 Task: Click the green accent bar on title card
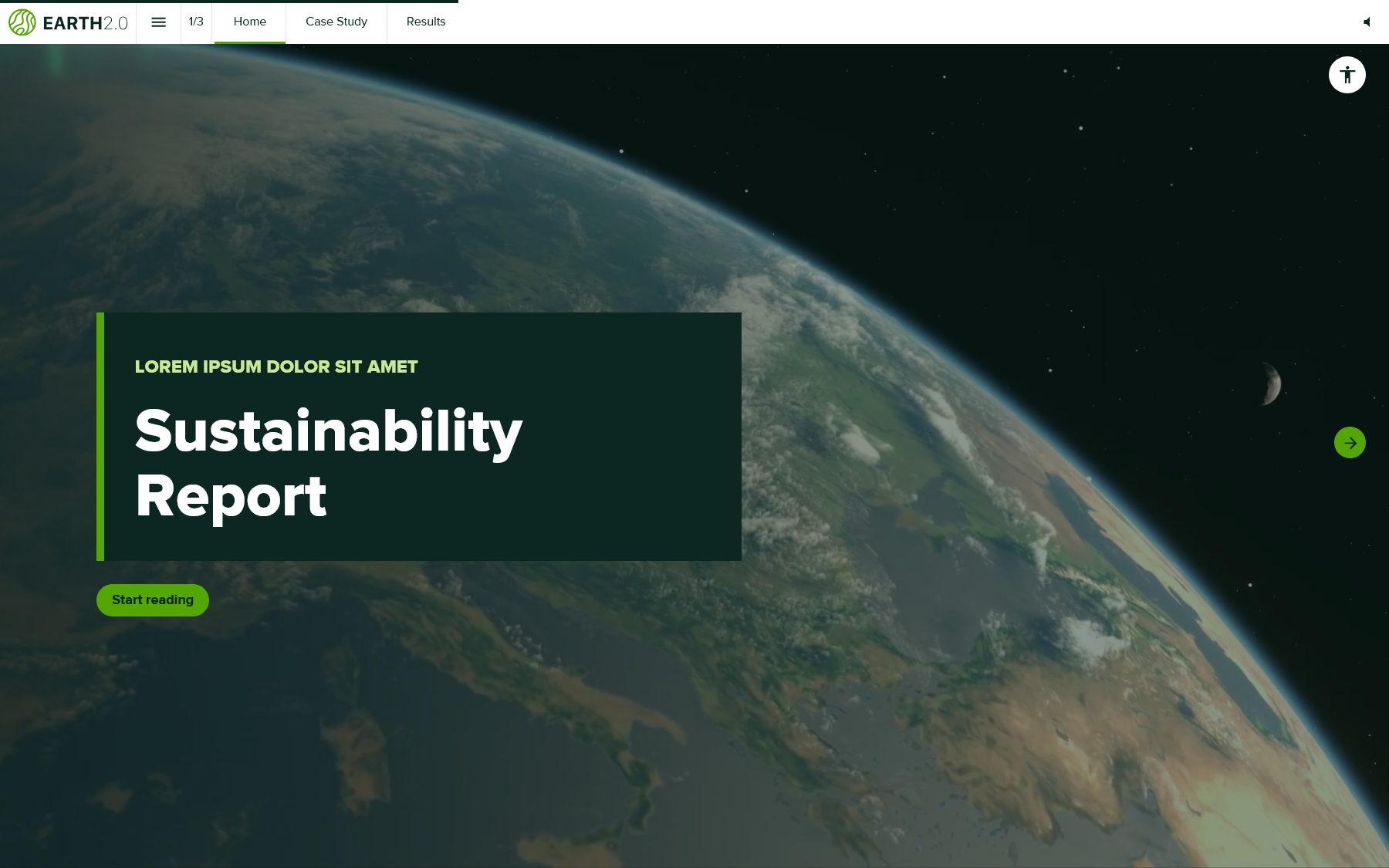(x=100, y=436)
